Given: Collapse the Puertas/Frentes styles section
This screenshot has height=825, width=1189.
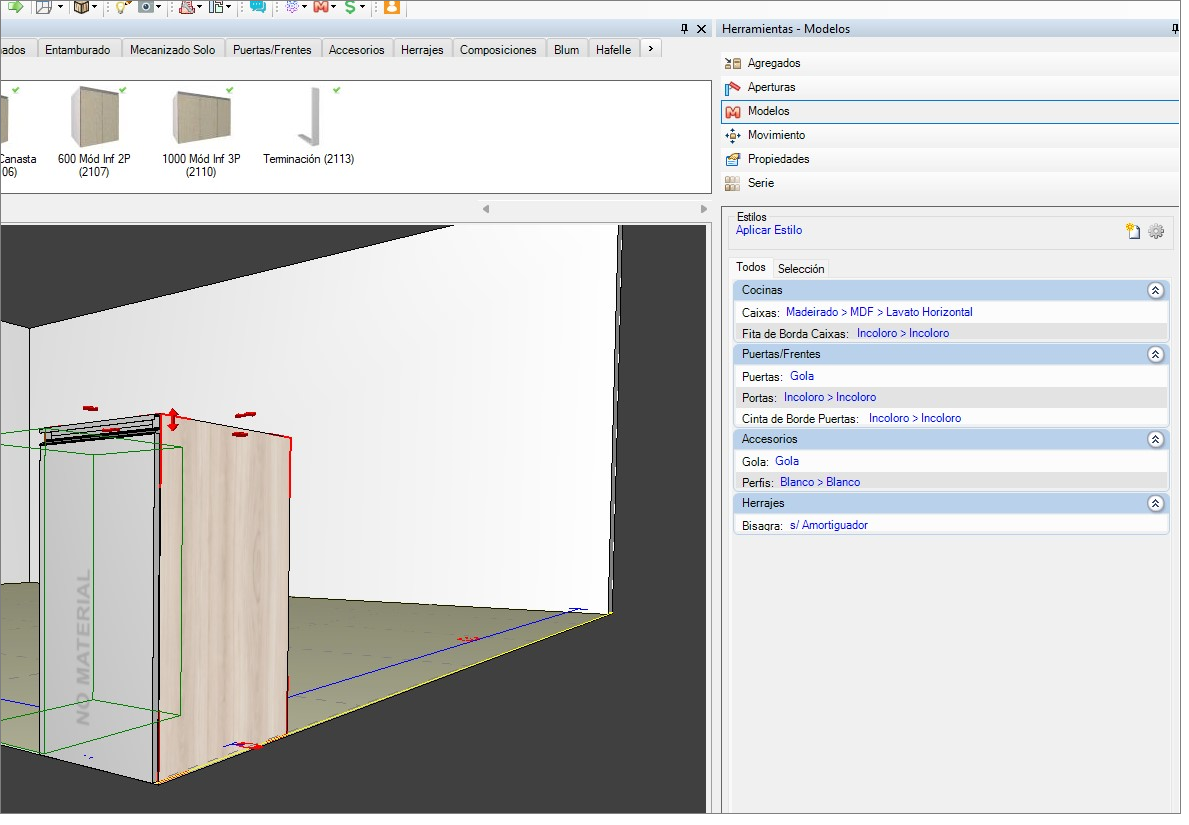Looking at the screenshot, I should (x=1156, y=355).
